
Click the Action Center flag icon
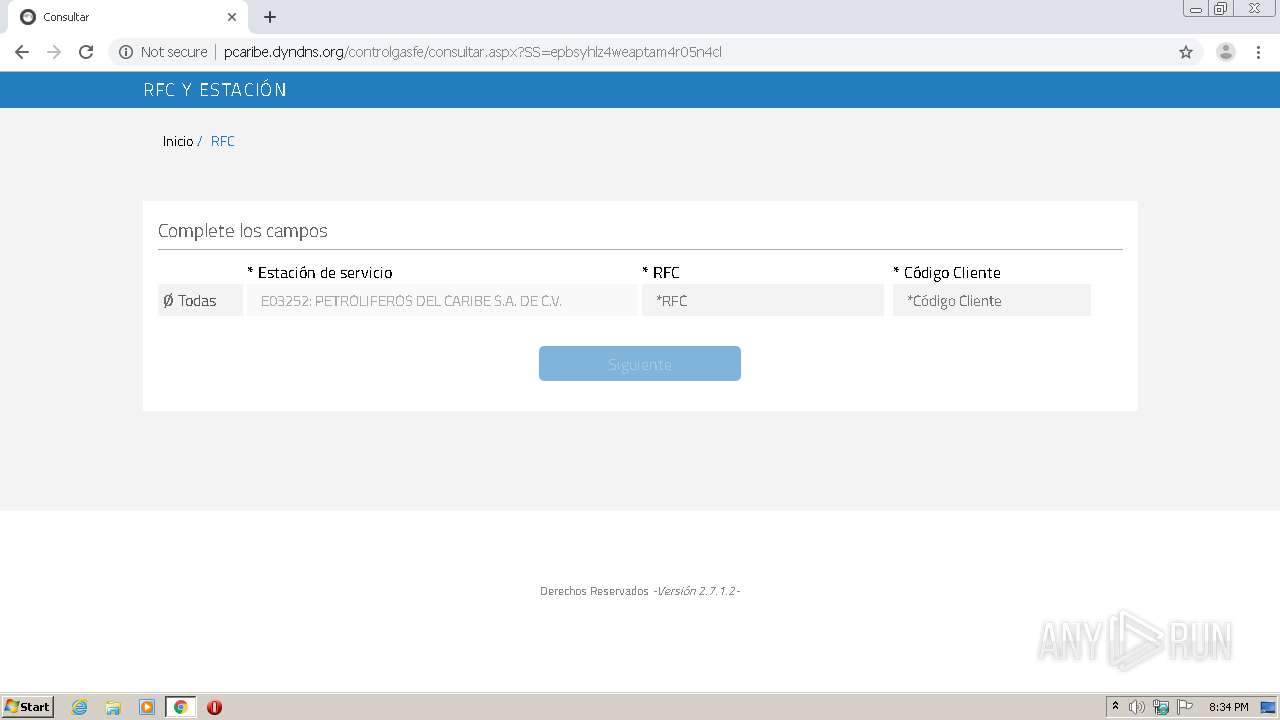1185,707
